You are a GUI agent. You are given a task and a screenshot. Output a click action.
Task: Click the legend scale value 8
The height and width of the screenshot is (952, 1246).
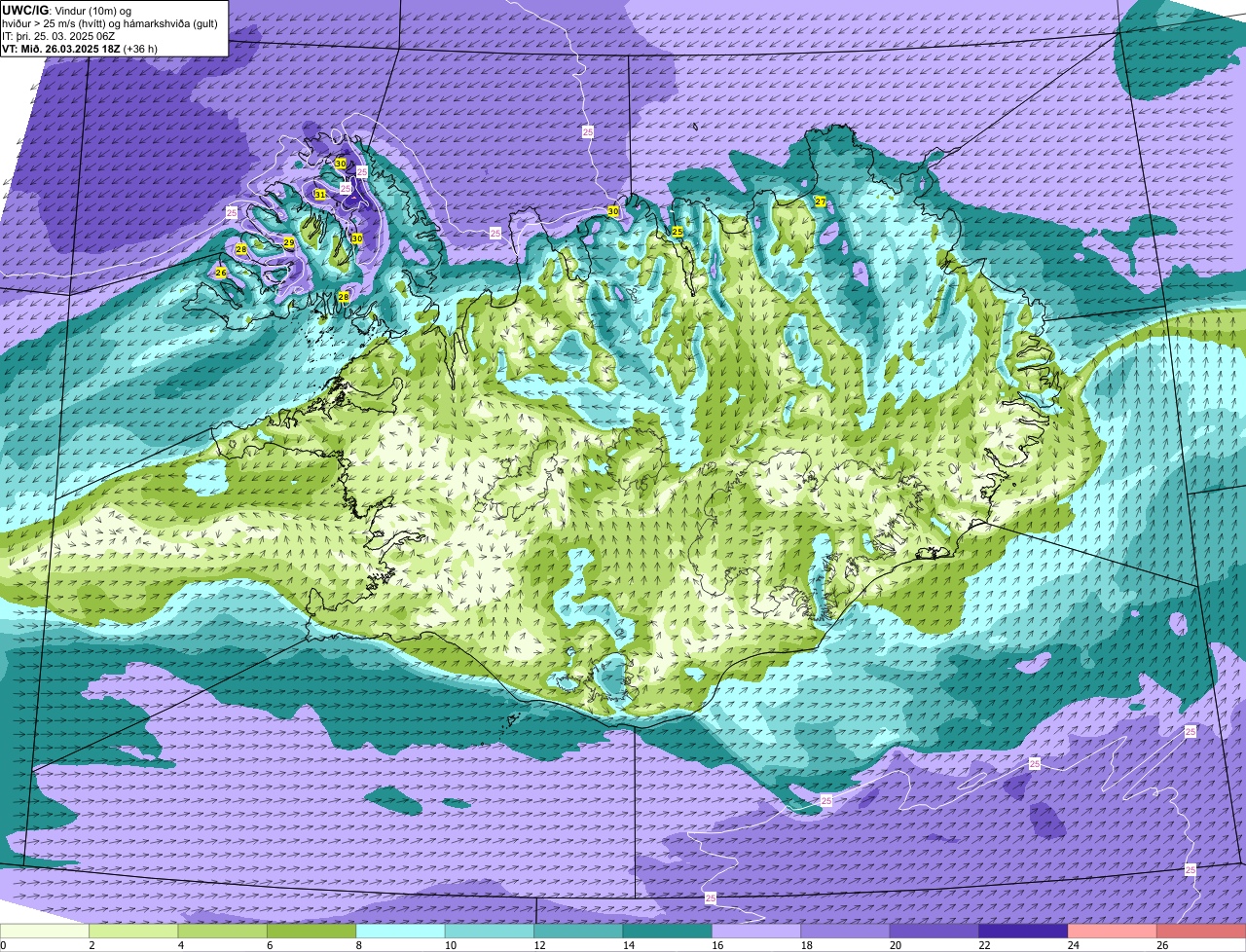click(358, 945)
